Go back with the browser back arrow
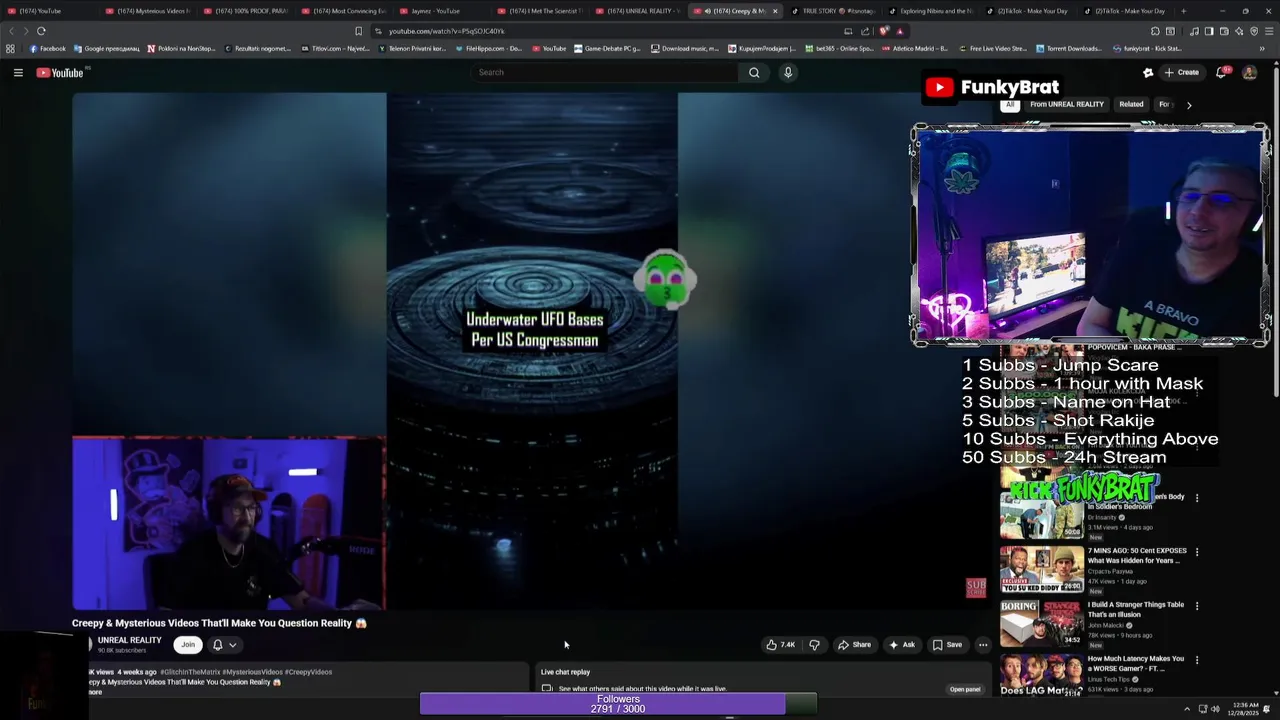1280x720 pixels. pos(12,31)
